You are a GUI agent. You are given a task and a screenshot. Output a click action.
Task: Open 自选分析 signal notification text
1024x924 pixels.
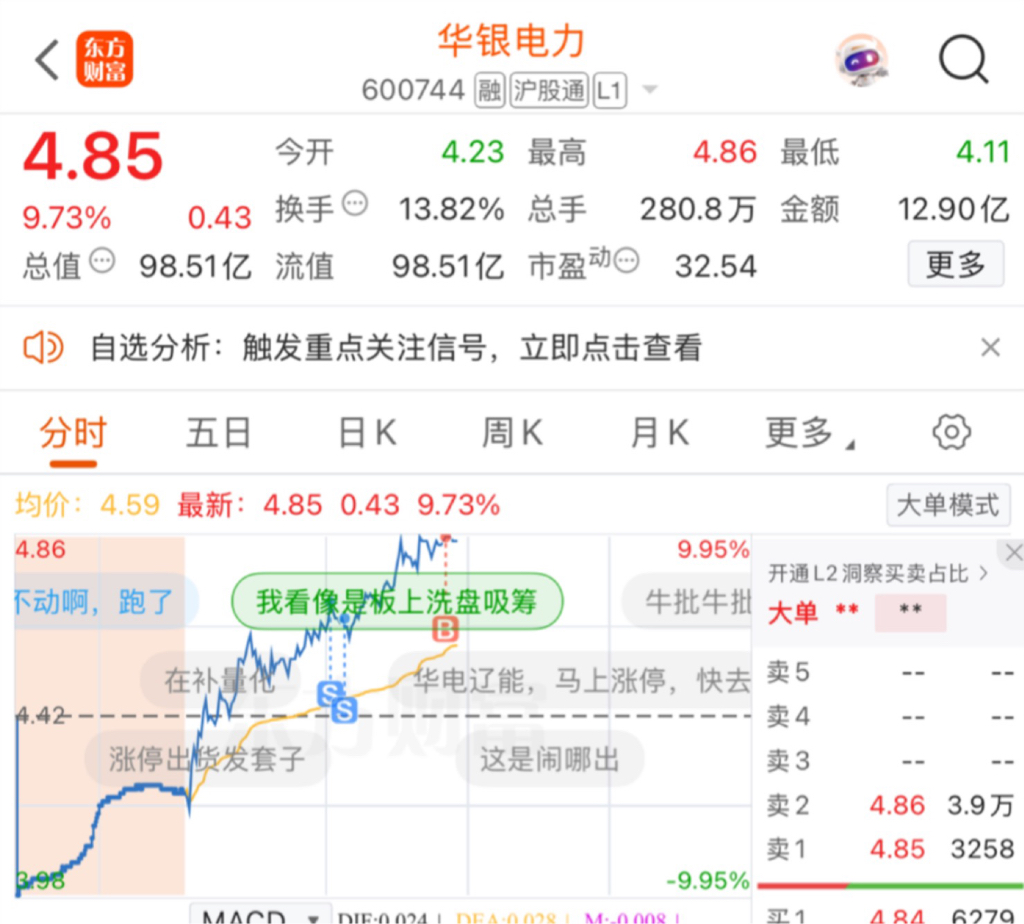[x=396, y=347]
